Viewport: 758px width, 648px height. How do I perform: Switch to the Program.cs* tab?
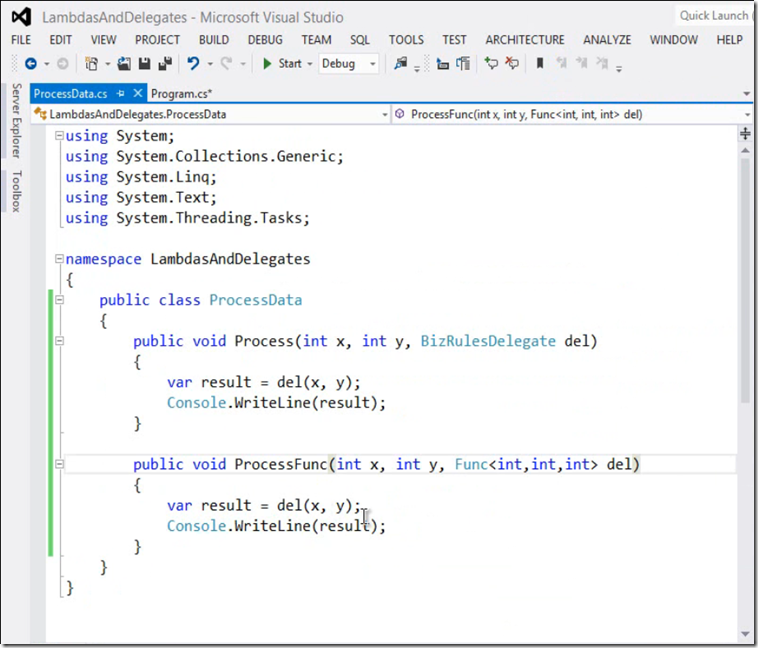[x=181, y=93]
